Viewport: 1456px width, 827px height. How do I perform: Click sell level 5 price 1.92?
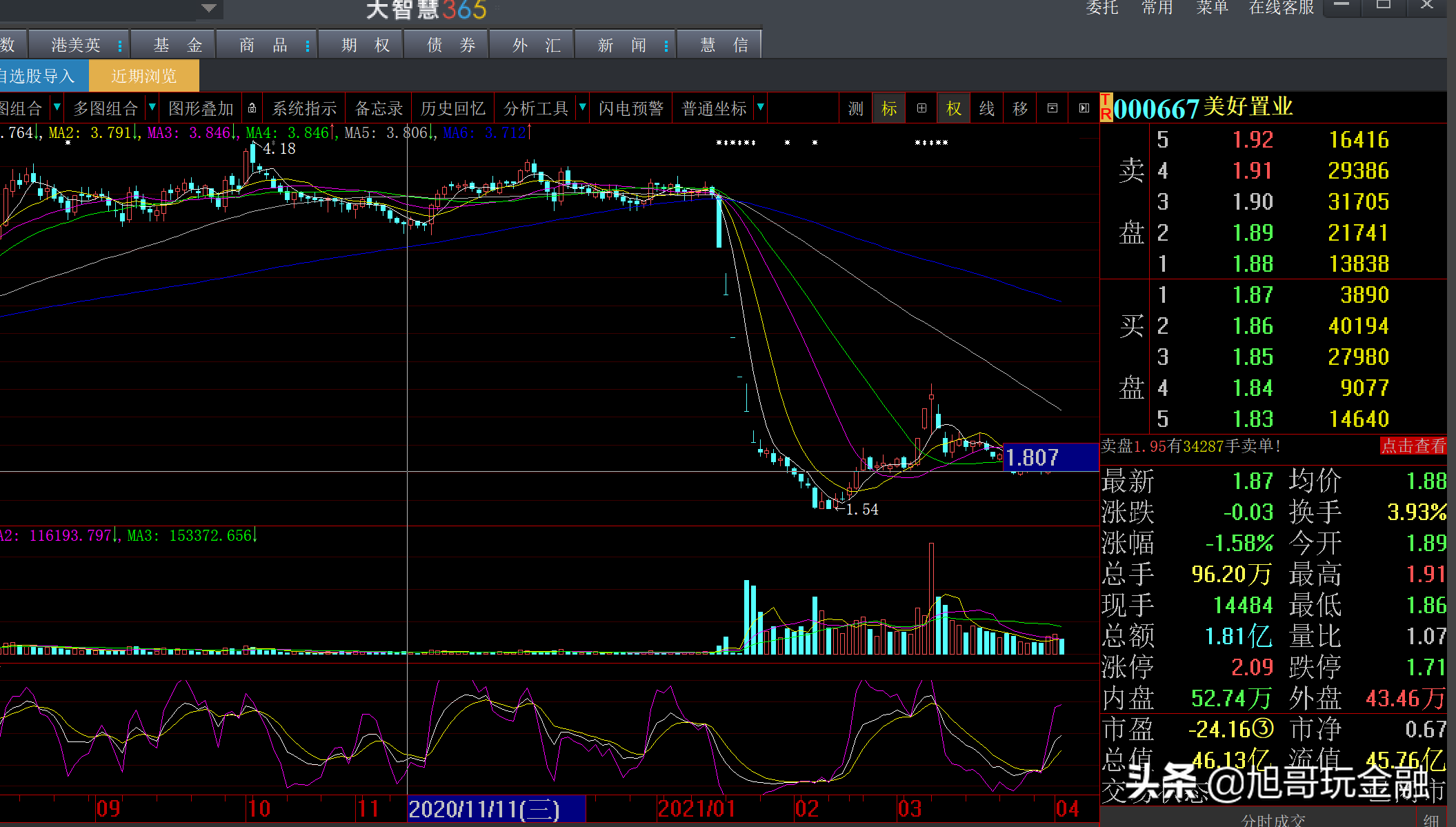1253,140
